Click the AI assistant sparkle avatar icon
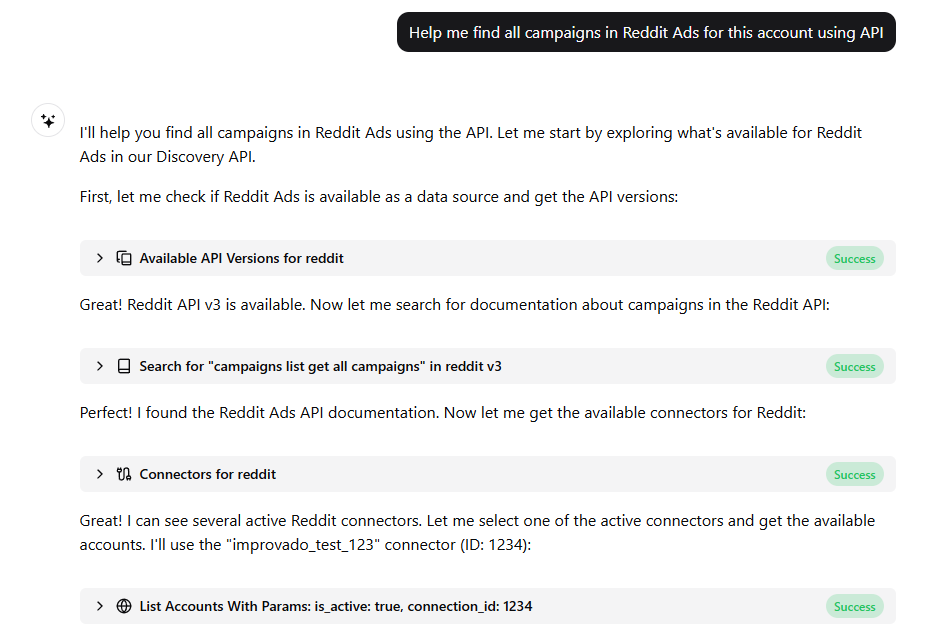Screen dimensions: 931x634 click(48, 121)
